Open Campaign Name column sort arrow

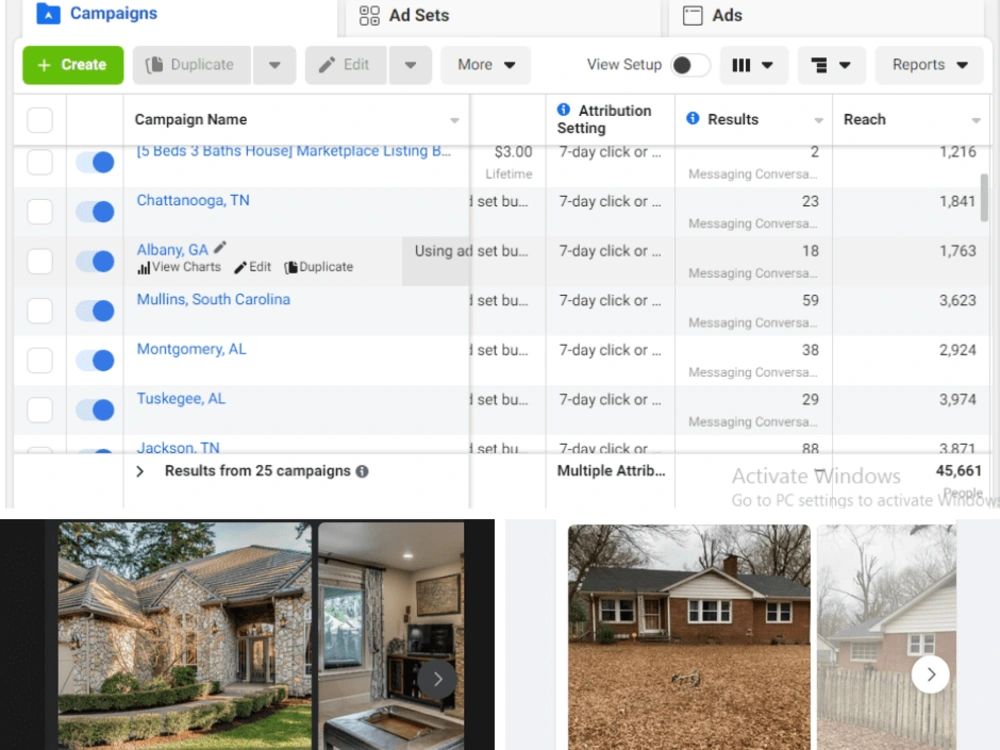pos(455,121)
